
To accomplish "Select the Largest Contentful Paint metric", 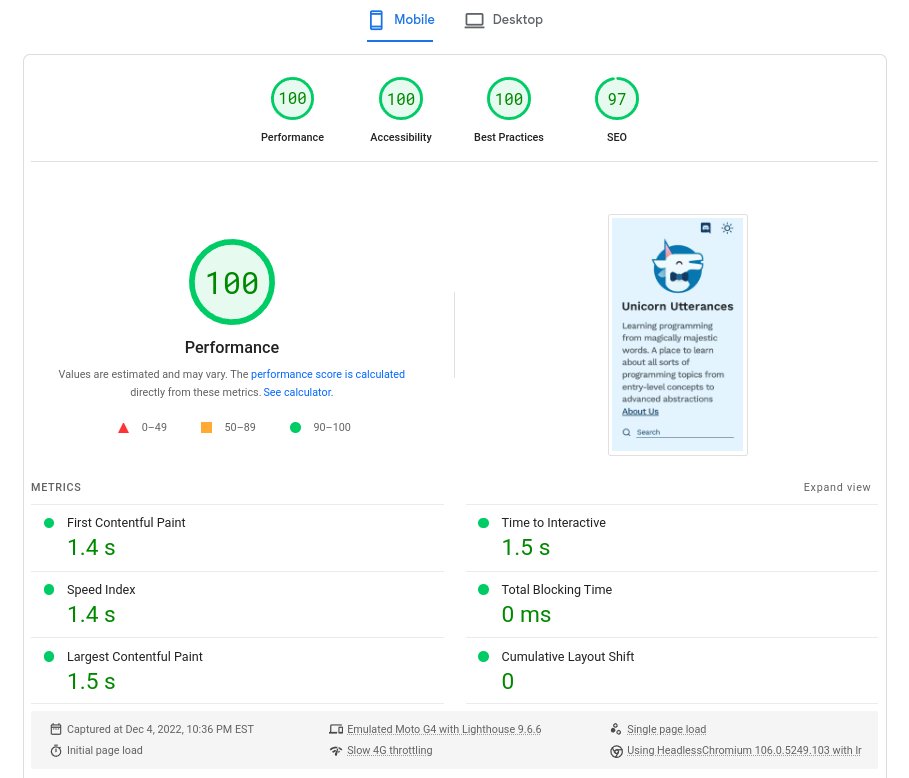I will pyautogui.click(x=238, y=671).
